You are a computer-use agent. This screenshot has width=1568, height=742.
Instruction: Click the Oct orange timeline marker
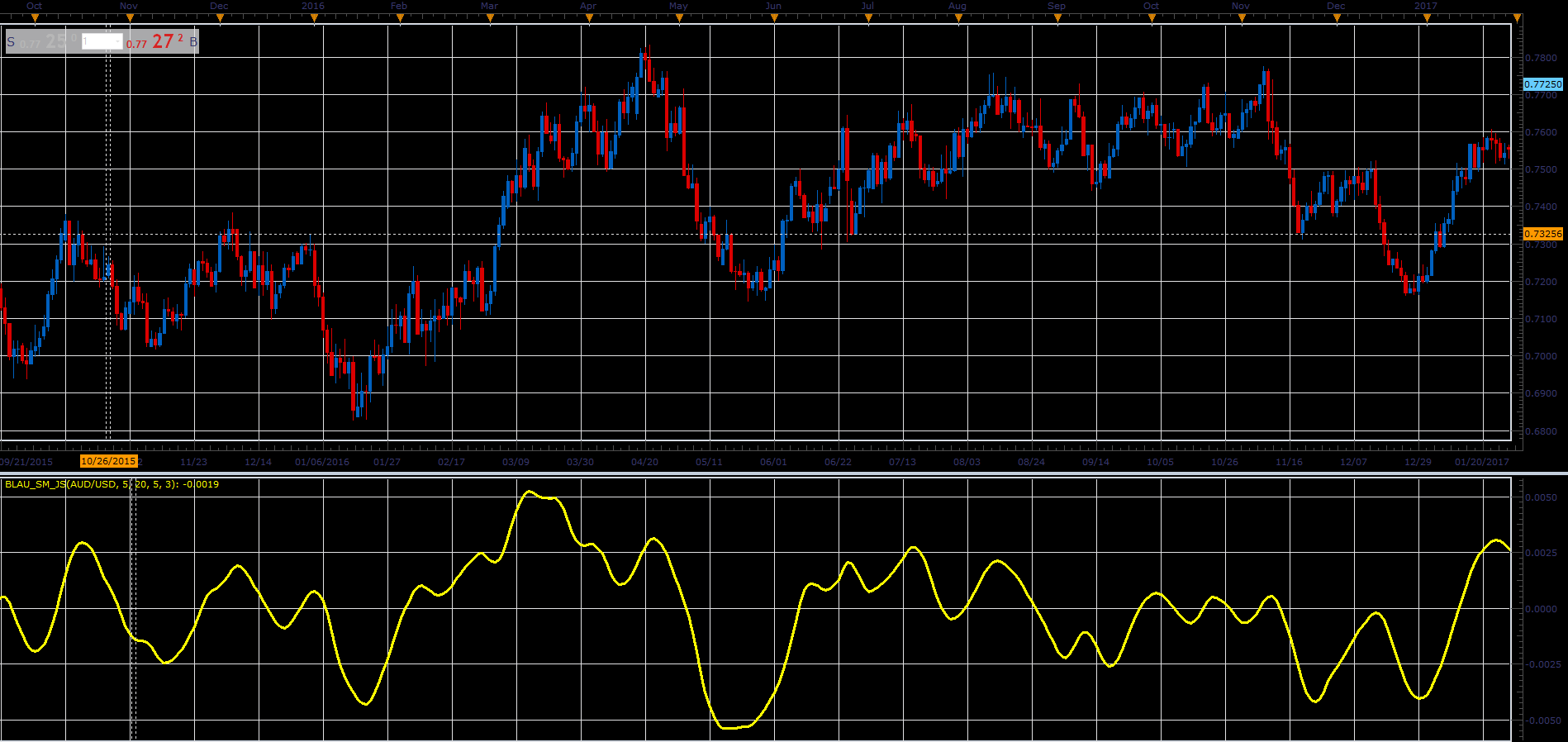[35, 18]
